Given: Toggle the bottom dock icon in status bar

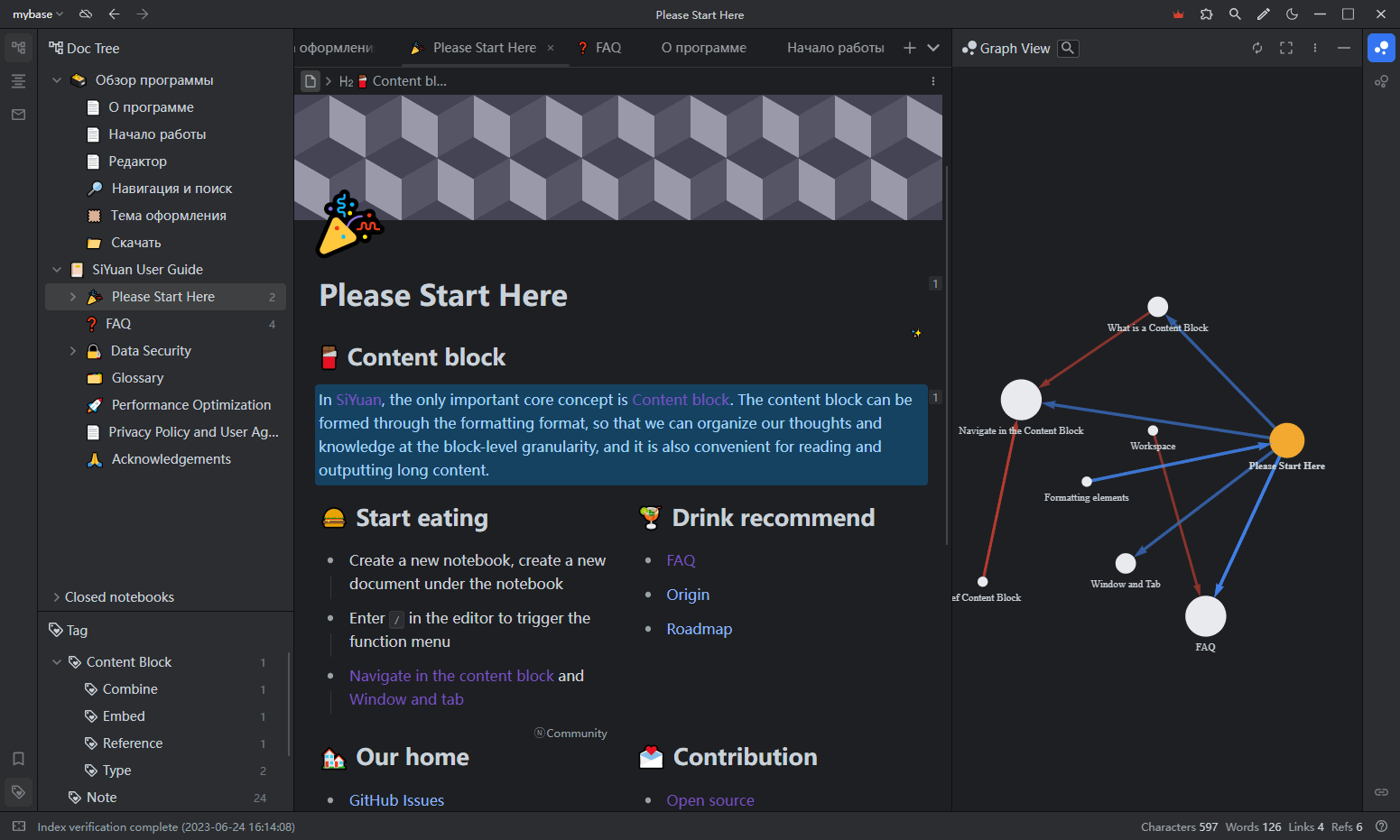Looking at the screenshot, I should click(19, 826).
